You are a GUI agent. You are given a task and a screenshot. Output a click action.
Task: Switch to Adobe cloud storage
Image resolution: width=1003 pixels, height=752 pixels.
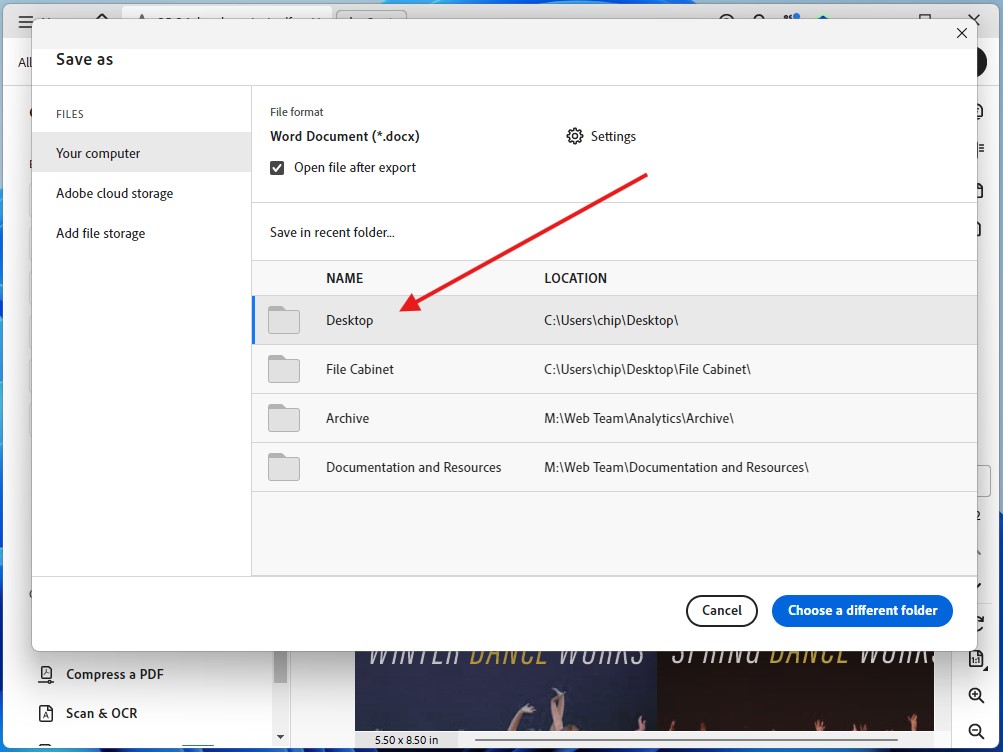(x=114, y=193)
